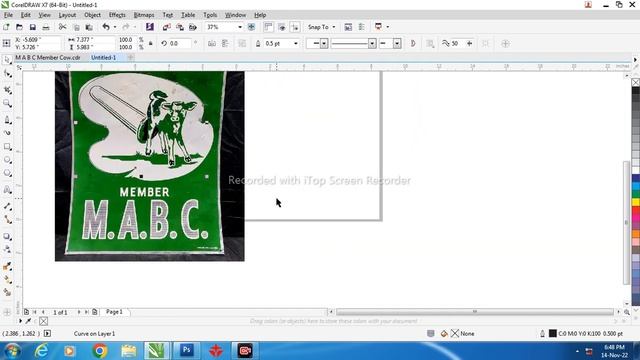Viewport: 640px width, 360px height.
Task: Toggle Show Grid button
Action: click(282, 27)
